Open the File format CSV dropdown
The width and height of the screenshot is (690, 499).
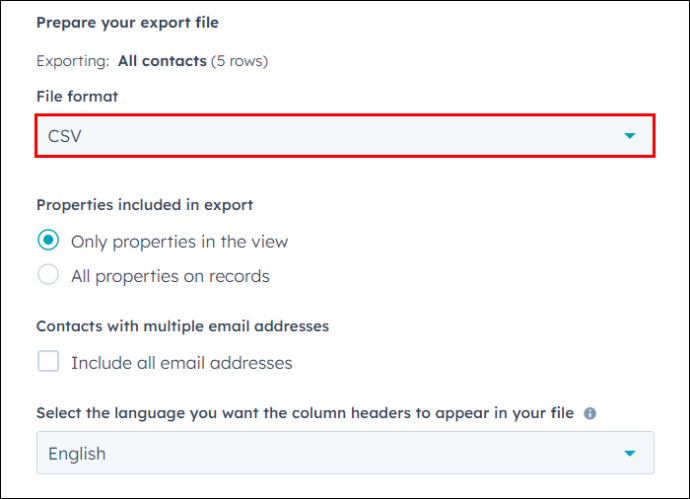345,136
